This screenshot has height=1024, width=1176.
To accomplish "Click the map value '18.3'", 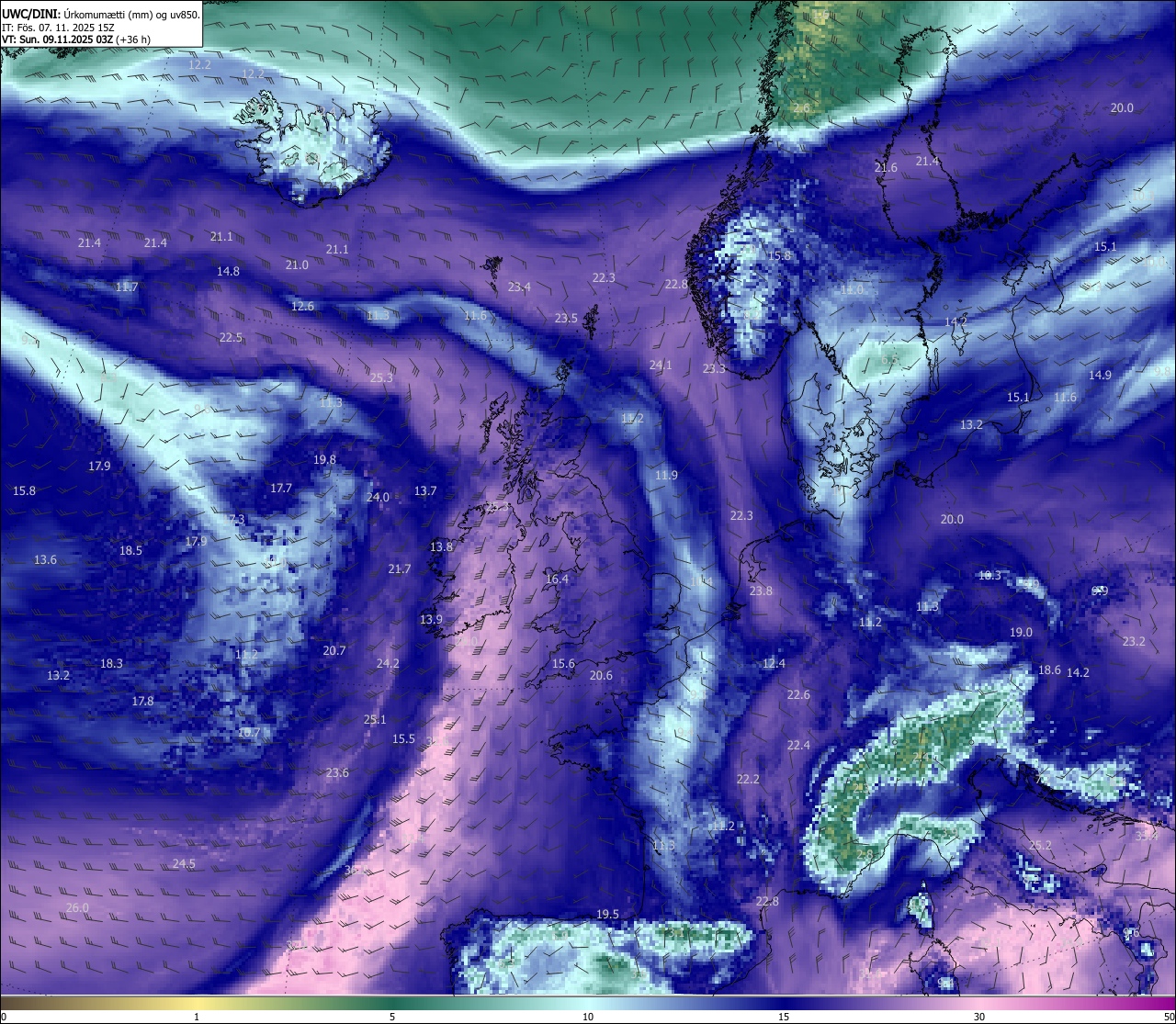I will [111, 663].
